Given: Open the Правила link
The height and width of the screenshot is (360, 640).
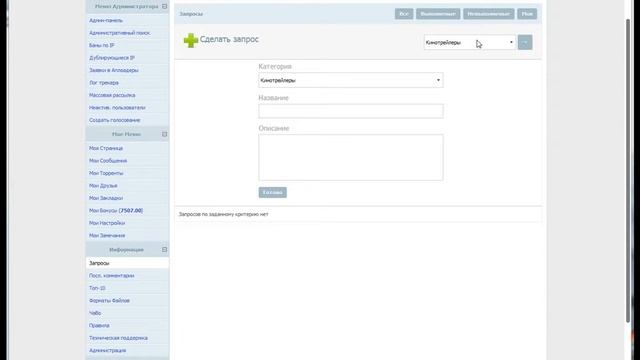Looking at the screenshot, I should pyautogui.click(x=99, y=326).
